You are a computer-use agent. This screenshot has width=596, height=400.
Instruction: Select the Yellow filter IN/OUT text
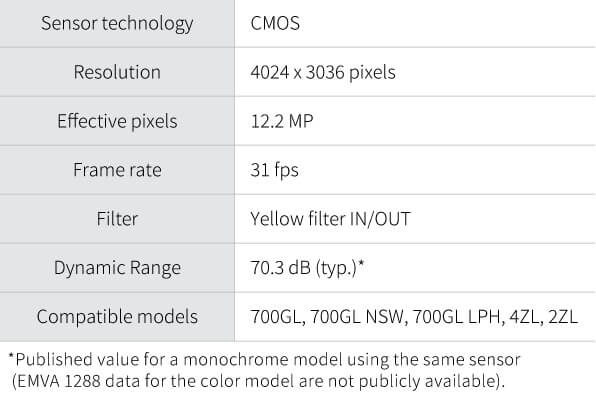[x=330, y=219]
